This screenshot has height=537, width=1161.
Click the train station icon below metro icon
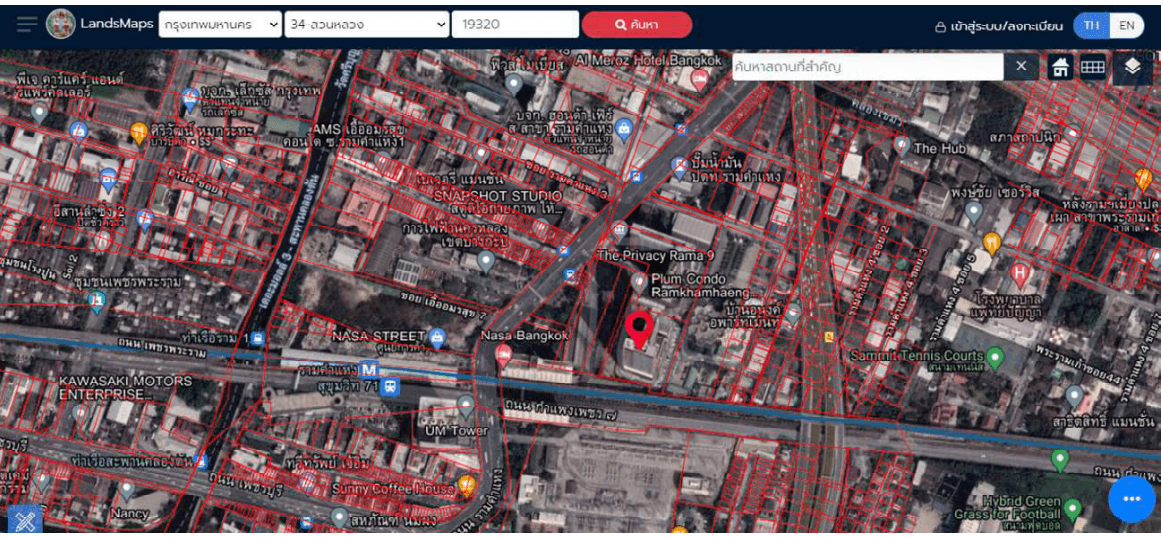391,386
